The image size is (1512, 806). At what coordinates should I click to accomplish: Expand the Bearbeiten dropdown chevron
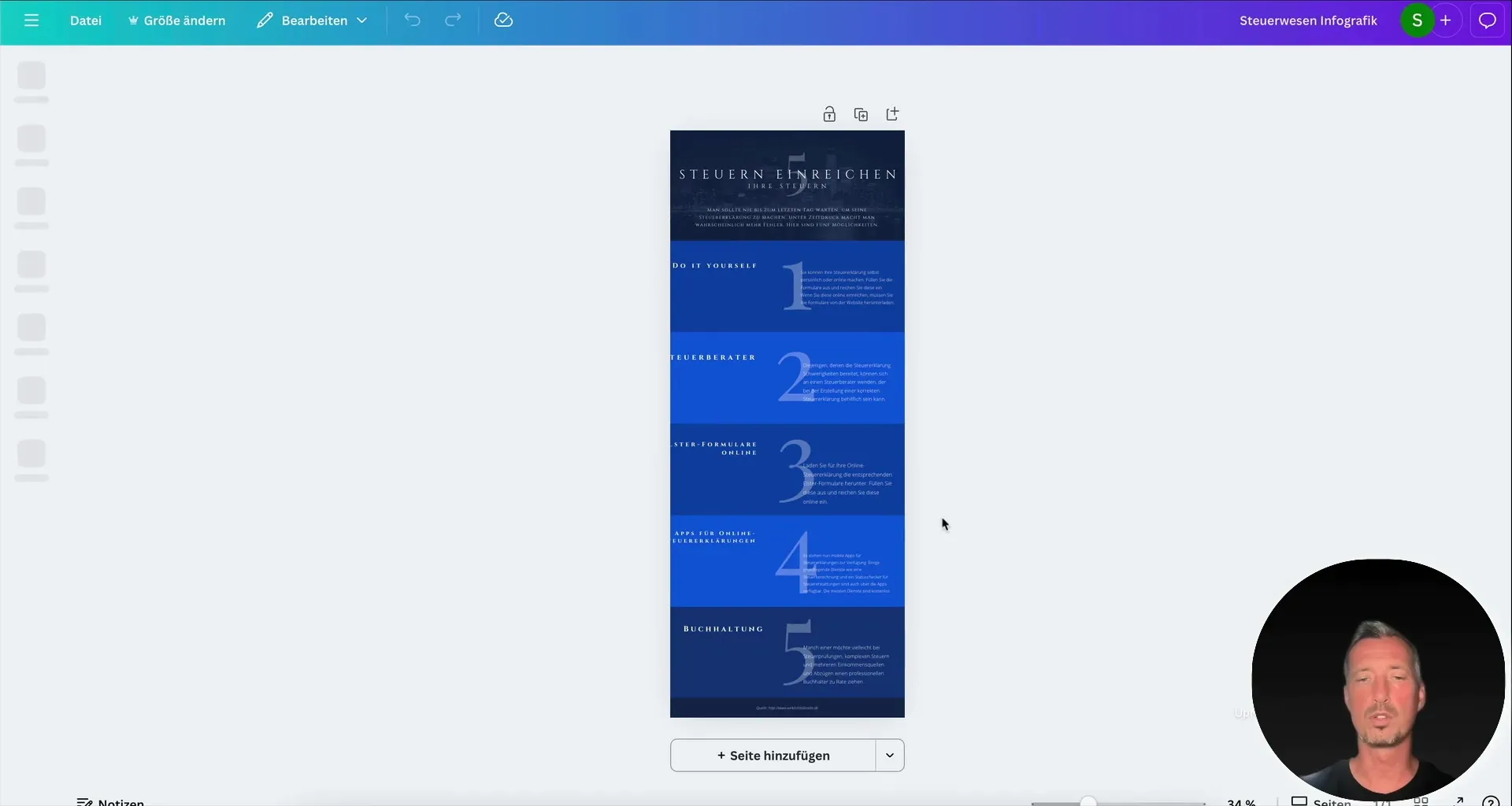point(361,20)
